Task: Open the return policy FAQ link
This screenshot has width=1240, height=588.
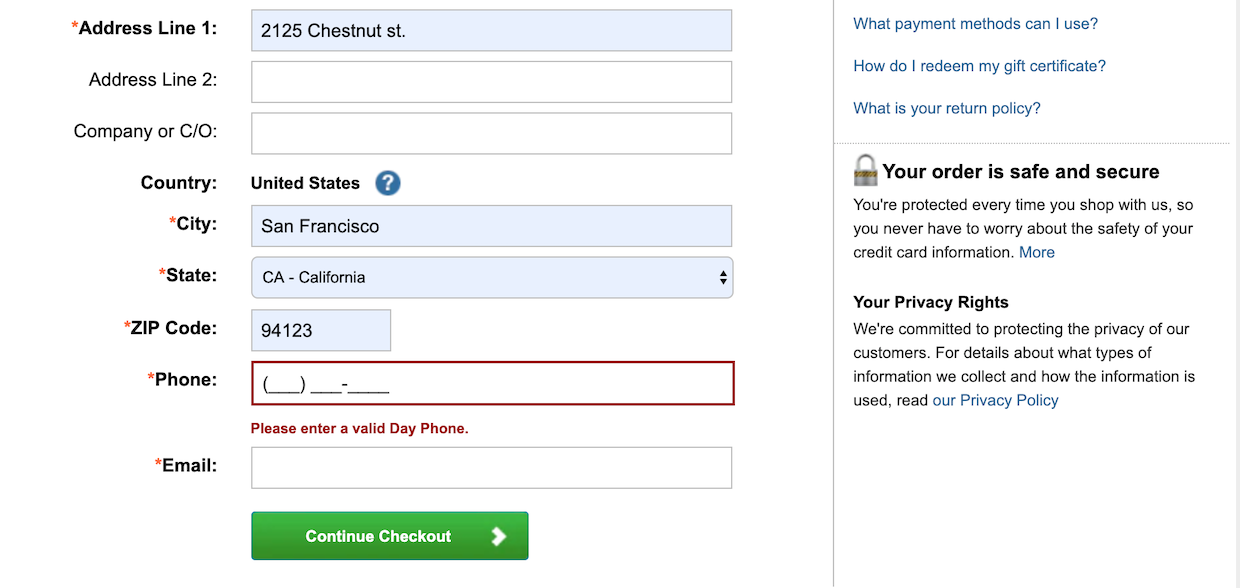Action: click(946, 107)
